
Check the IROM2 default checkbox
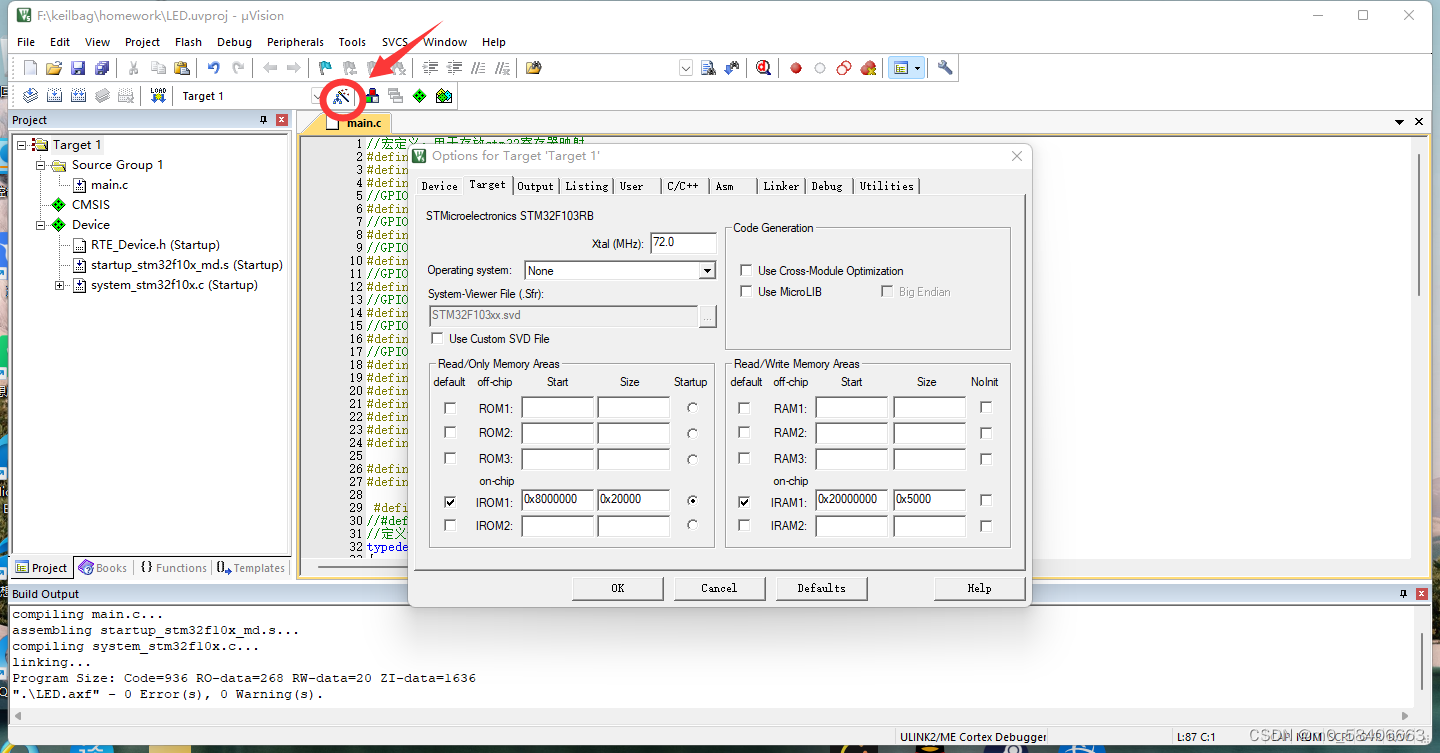point(450,525)
